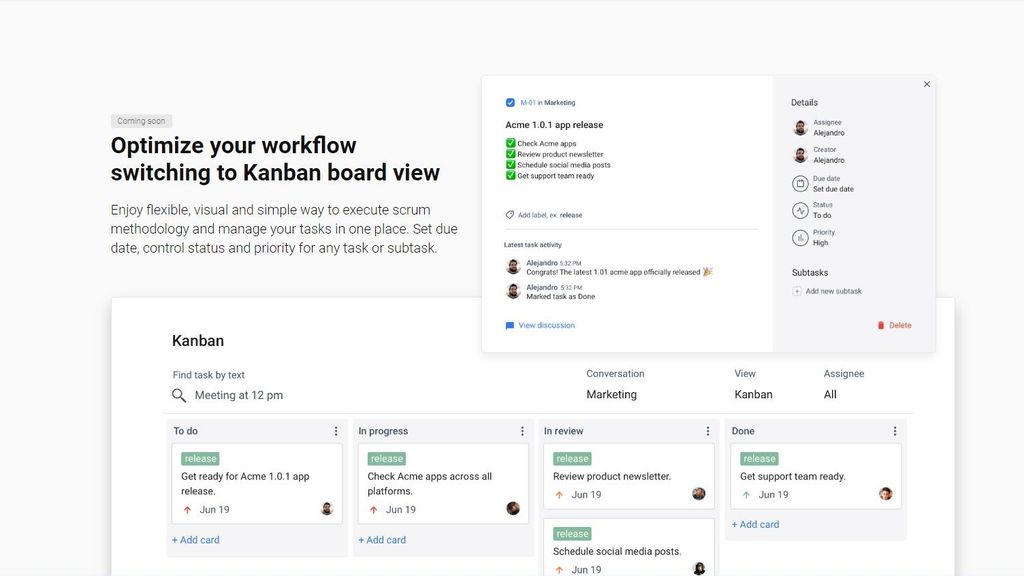The width and height of the screenshot is (1024, 576).
Task: Click Add card under To do
Action: click(196, 540)
